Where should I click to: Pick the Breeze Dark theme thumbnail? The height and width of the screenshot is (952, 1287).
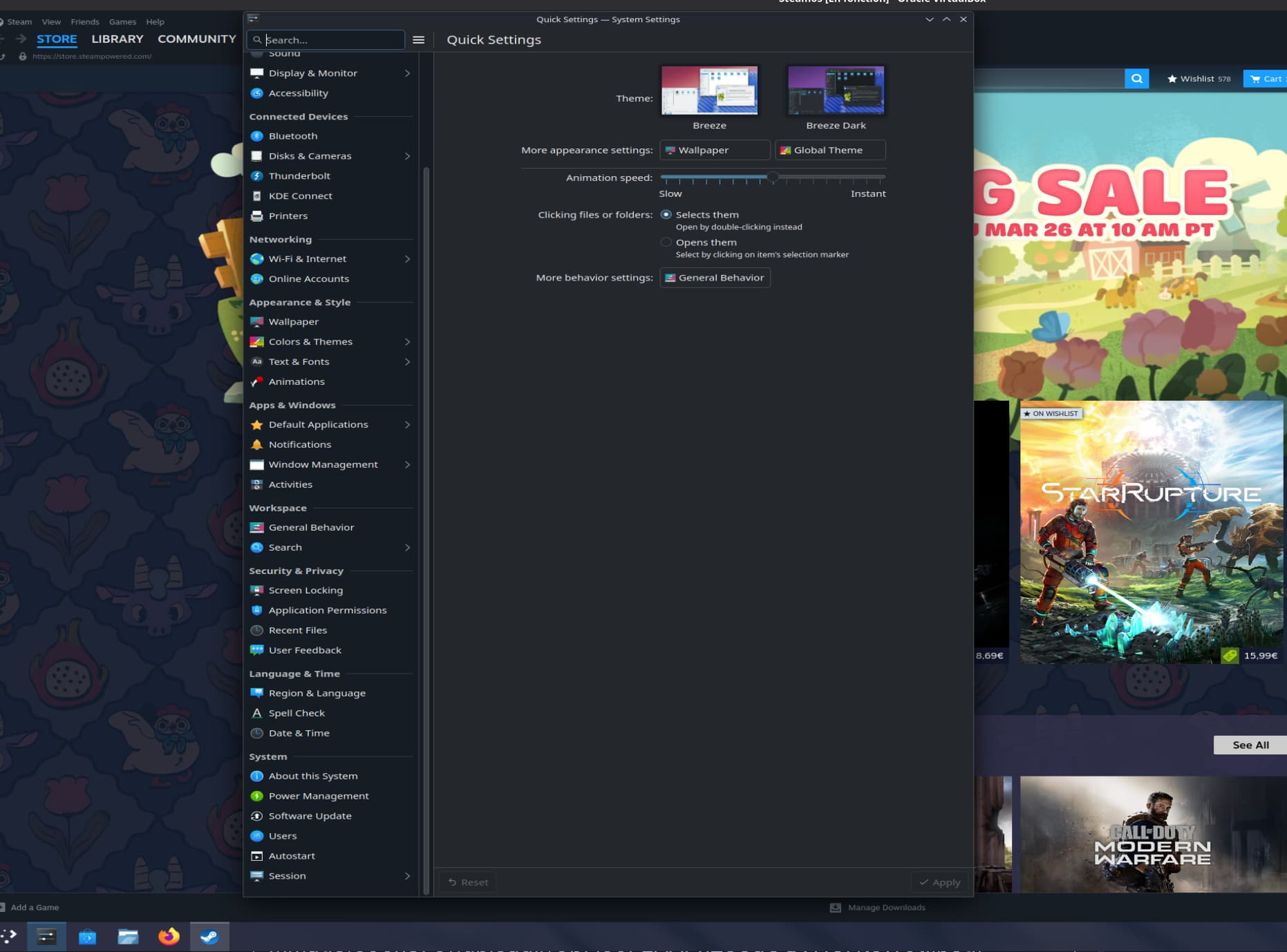(x=836, y=91)
